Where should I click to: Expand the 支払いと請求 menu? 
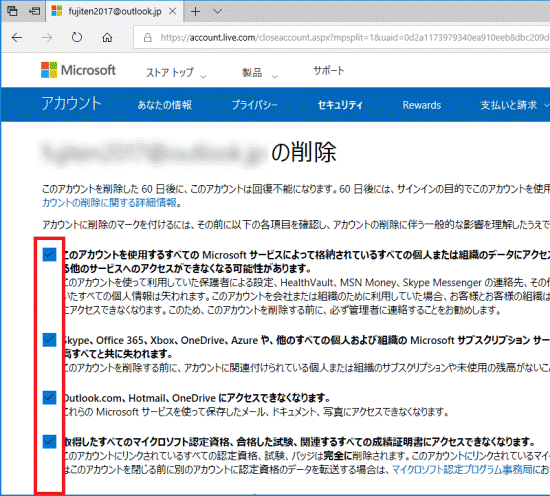coord(515,105)
